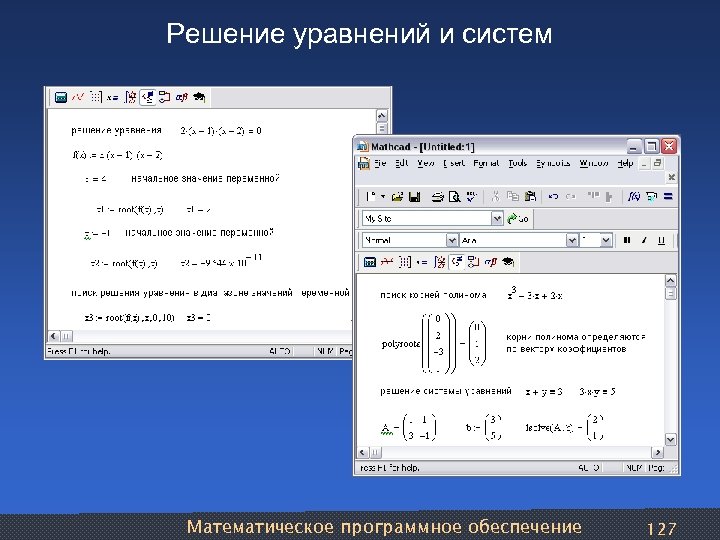Open Matrix toolbar in back left window
The image size is (720, 540).
coord(96,97)
